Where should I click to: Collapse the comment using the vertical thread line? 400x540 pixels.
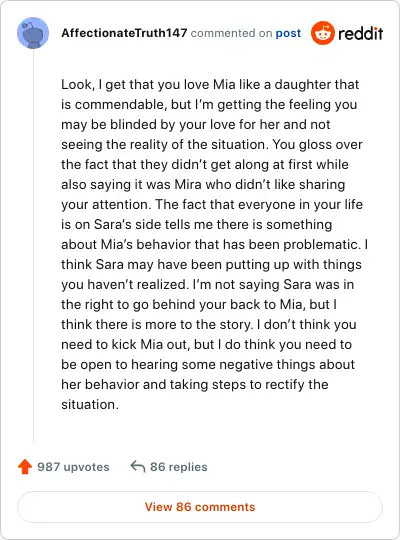click(x=33, y=246)
